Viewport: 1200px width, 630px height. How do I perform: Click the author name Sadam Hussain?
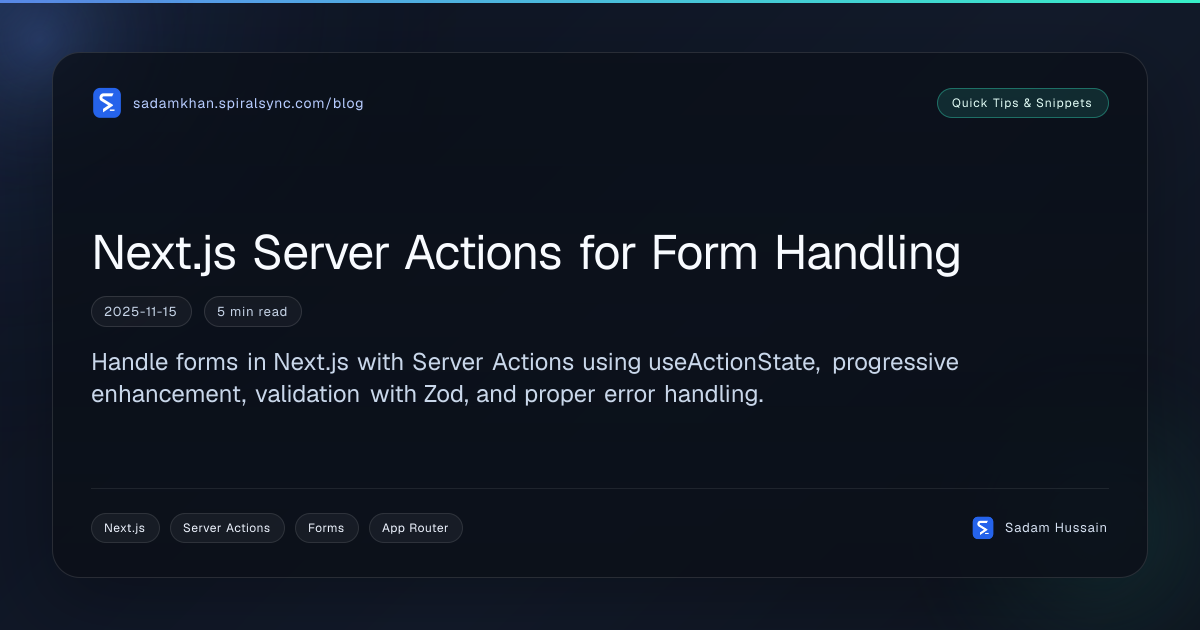1056,528
